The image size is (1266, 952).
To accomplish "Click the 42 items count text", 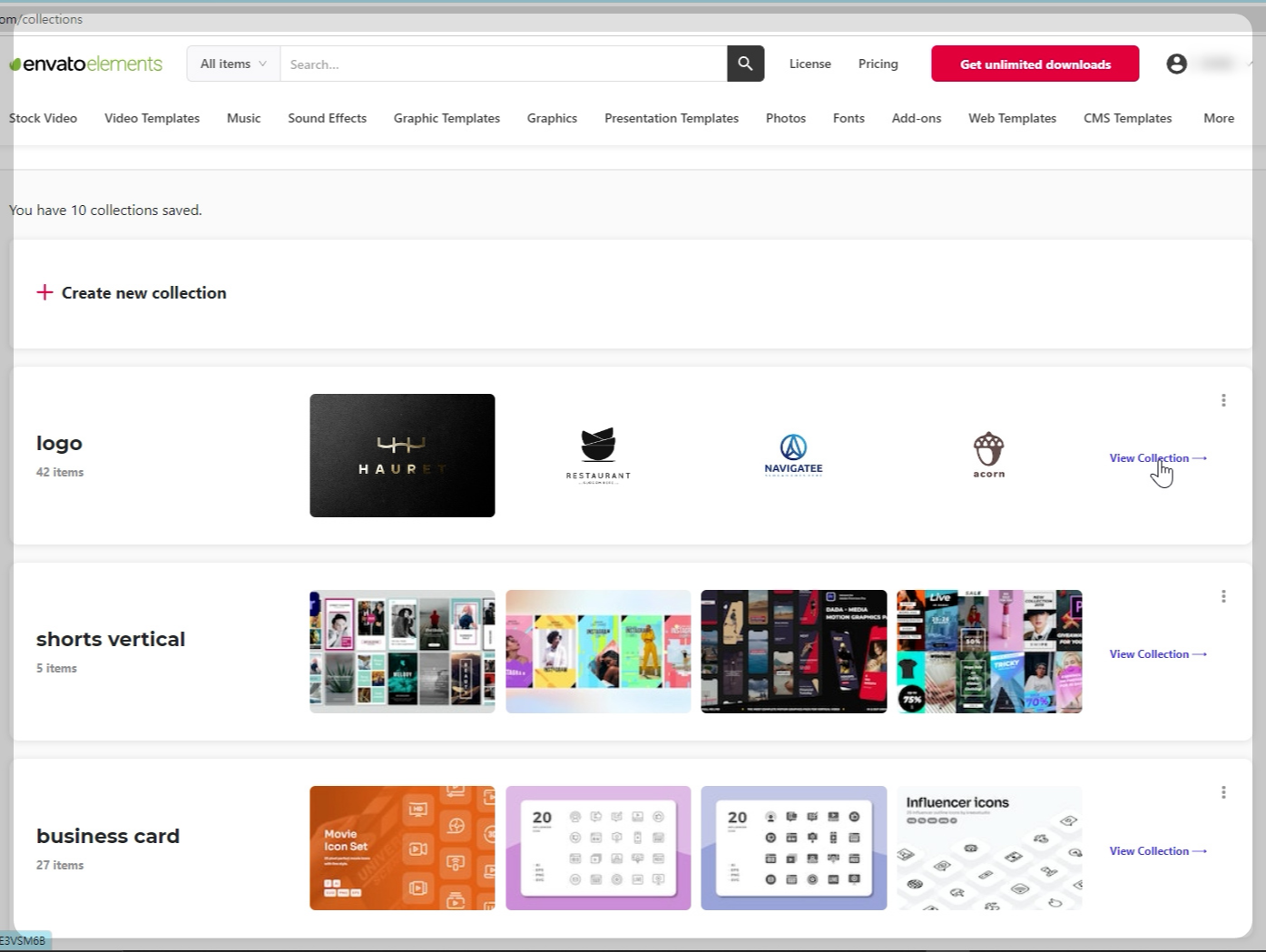I will pos(60,472).
